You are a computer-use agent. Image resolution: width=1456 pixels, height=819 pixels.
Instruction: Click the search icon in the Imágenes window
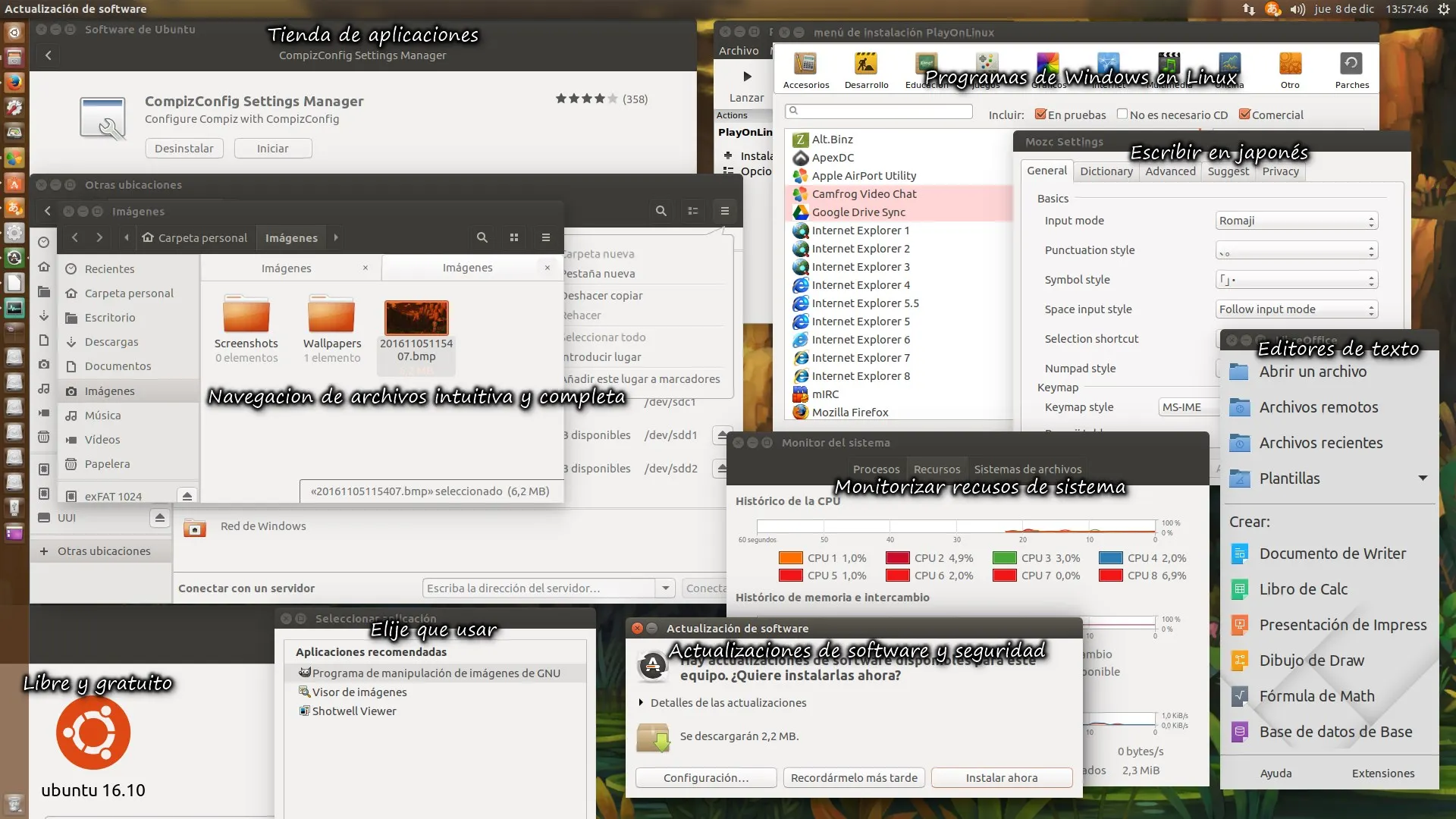(x=482, y=237)
